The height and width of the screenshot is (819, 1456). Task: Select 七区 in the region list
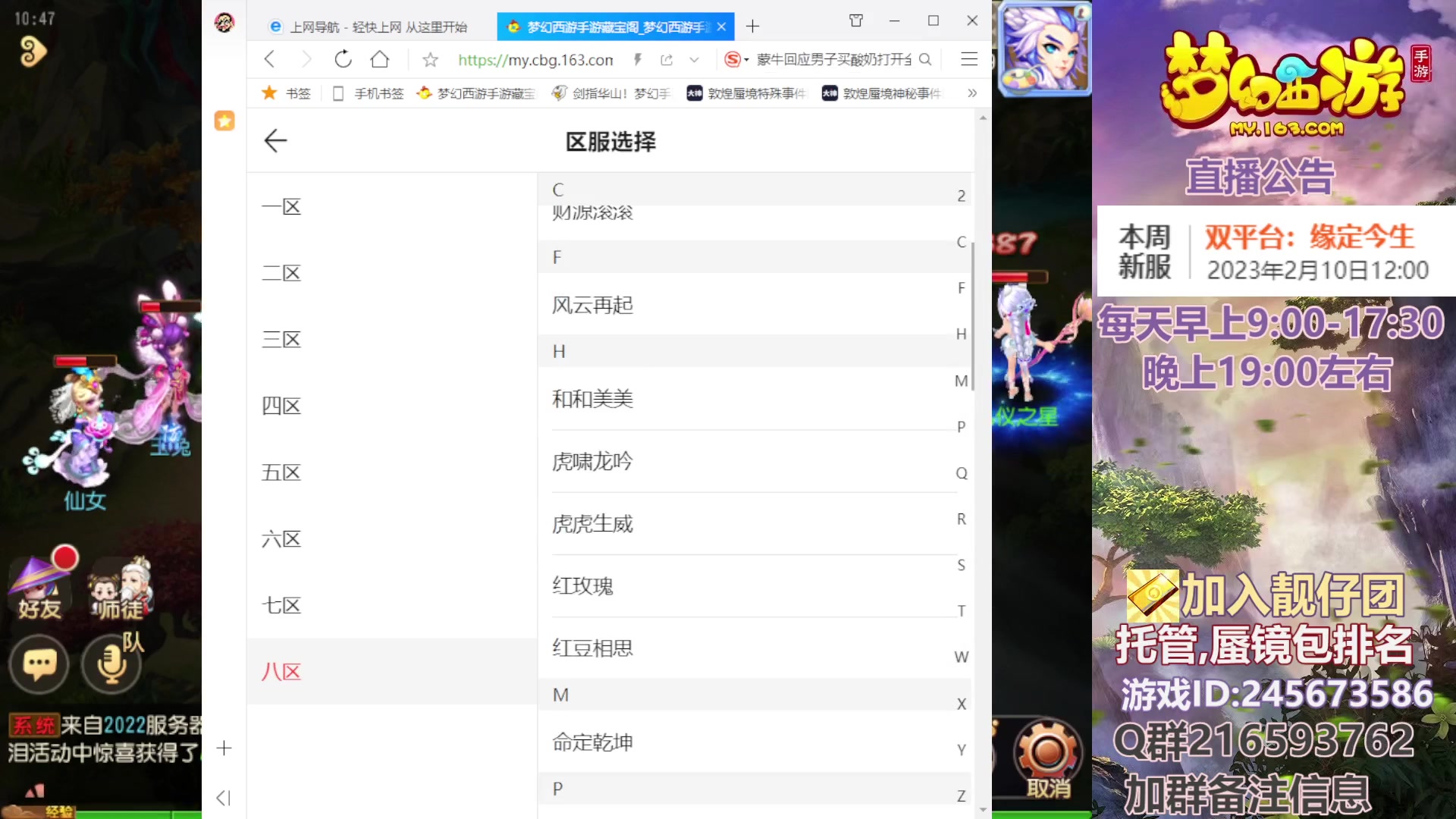(392, 605)
